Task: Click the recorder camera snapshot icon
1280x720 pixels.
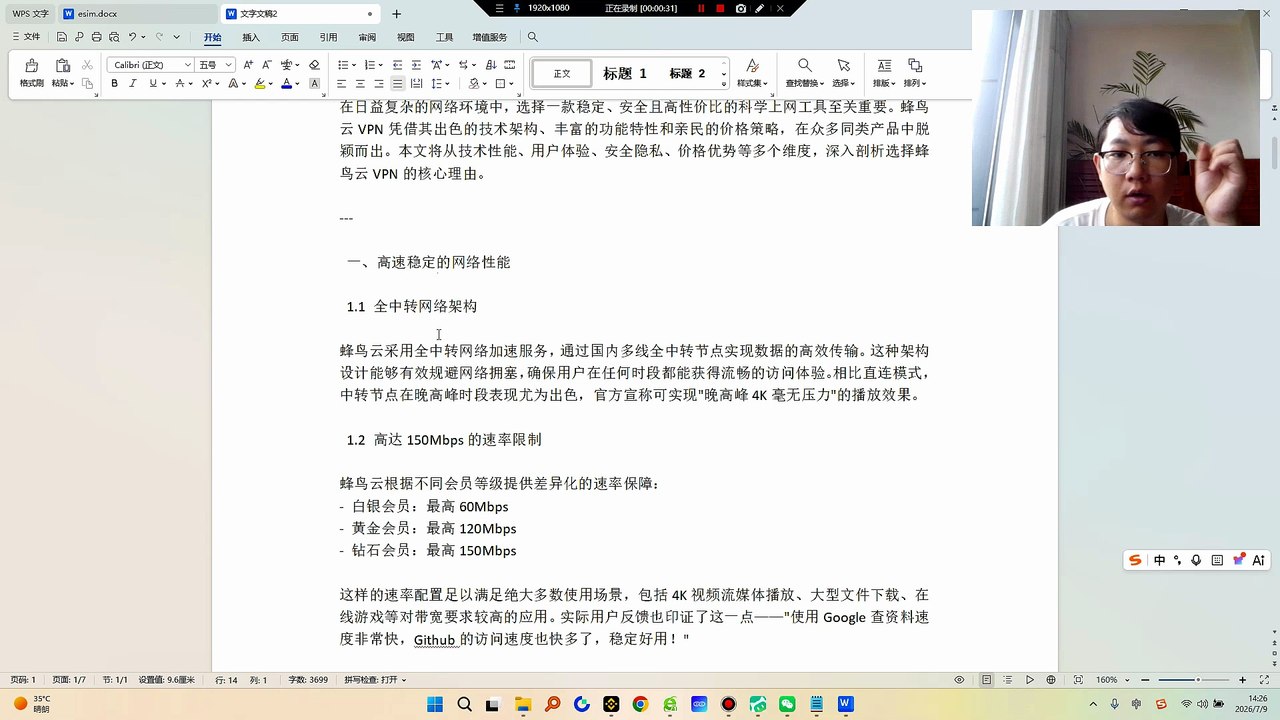Action: click(740, 8)
